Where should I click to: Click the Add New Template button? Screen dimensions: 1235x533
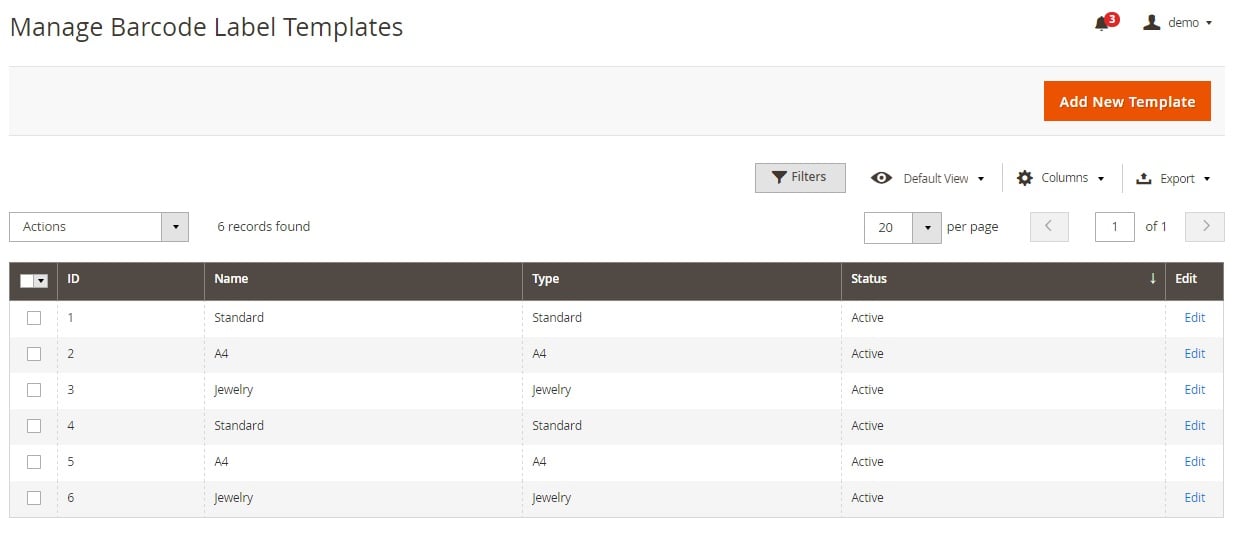coord(1127,102)
